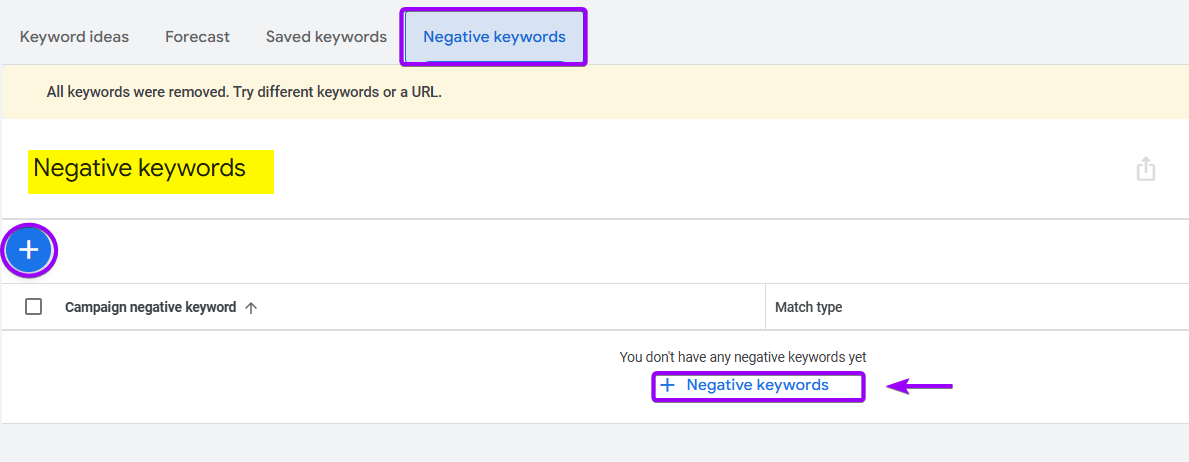This screenshot has height=462, width=1189.
Task: Open the Keyword ideas tab
Action: coord(74,37)
